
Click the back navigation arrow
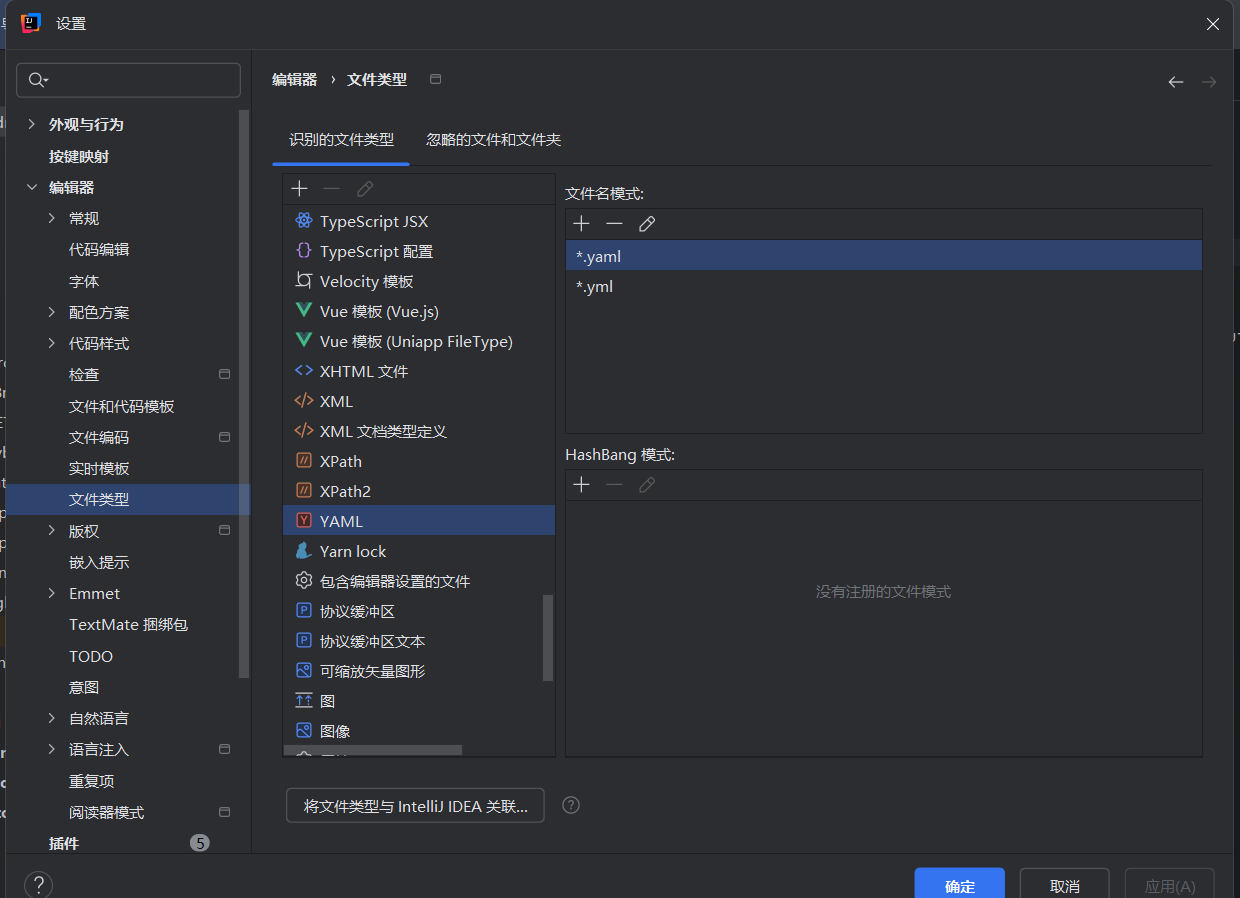1176,82
